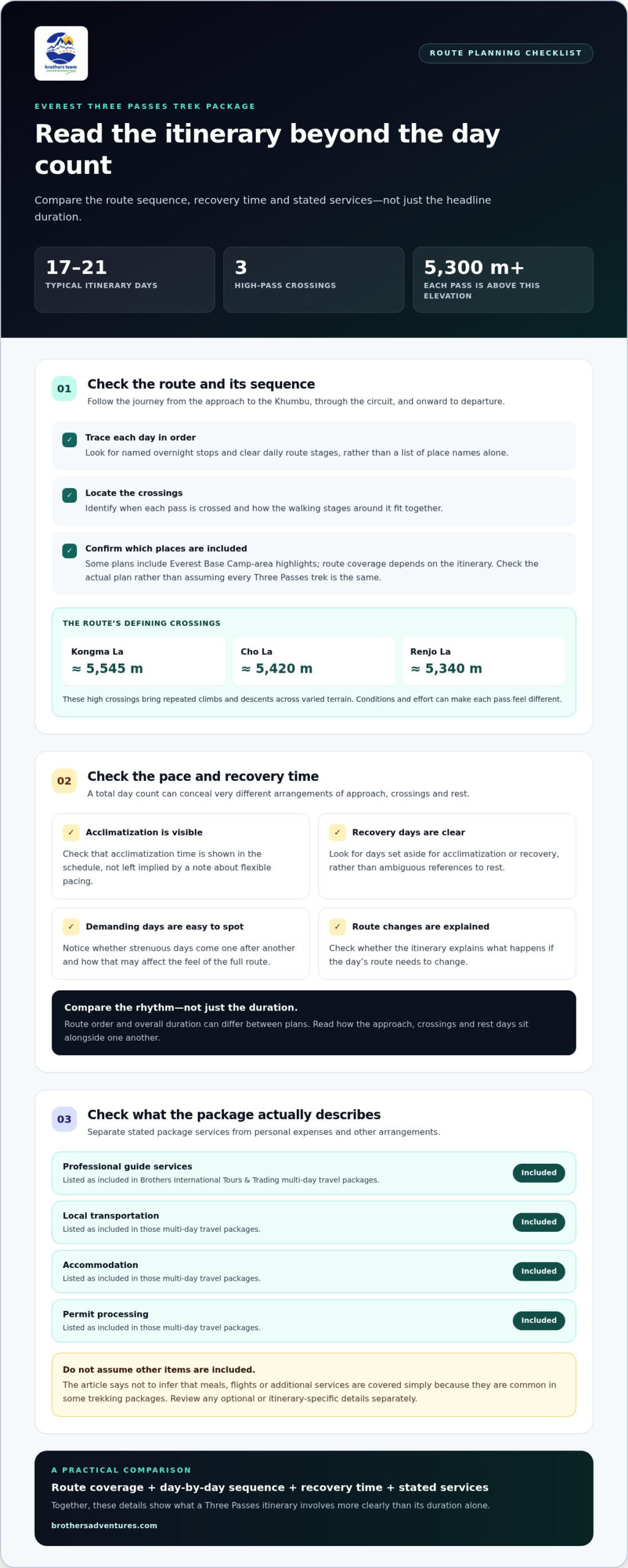The image size is (628, 1568).
Task: Check the Recovery days are clear tick icon
Action: (x=337, y=832)
